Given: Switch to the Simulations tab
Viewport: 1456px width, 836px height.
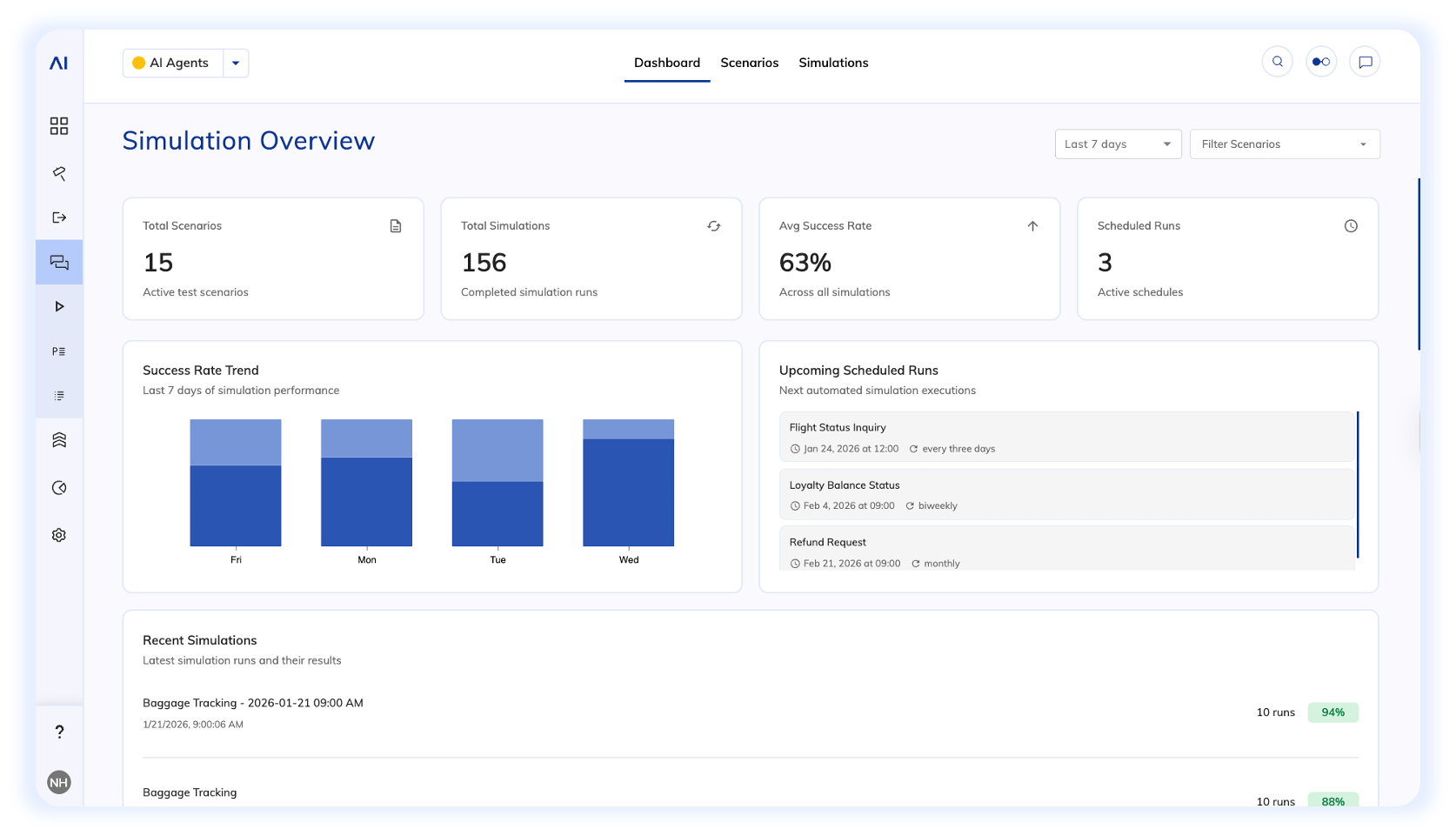Looking at the screenshot, I should click(833, 63).
